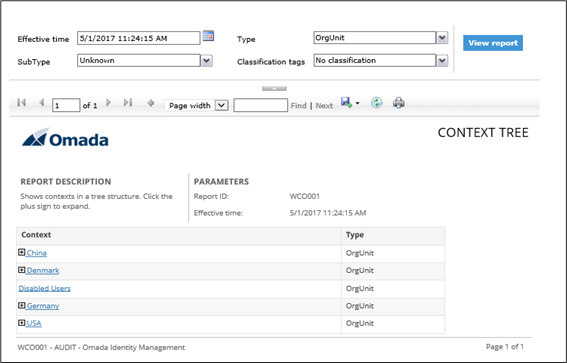Go to the previous report page
Screen dimensions: 567x363
[42, 103]
